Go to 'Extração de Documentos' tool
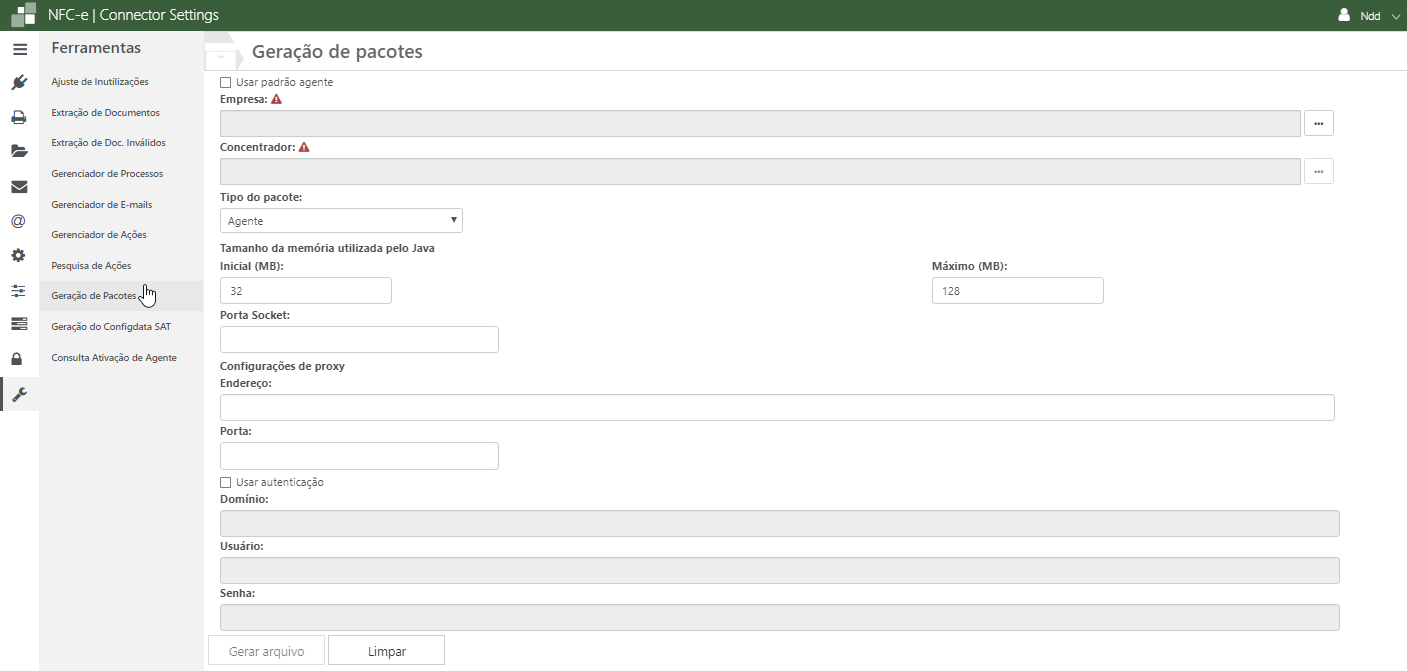The width and height of the screenshot is (1407, 671). [105, 113]
